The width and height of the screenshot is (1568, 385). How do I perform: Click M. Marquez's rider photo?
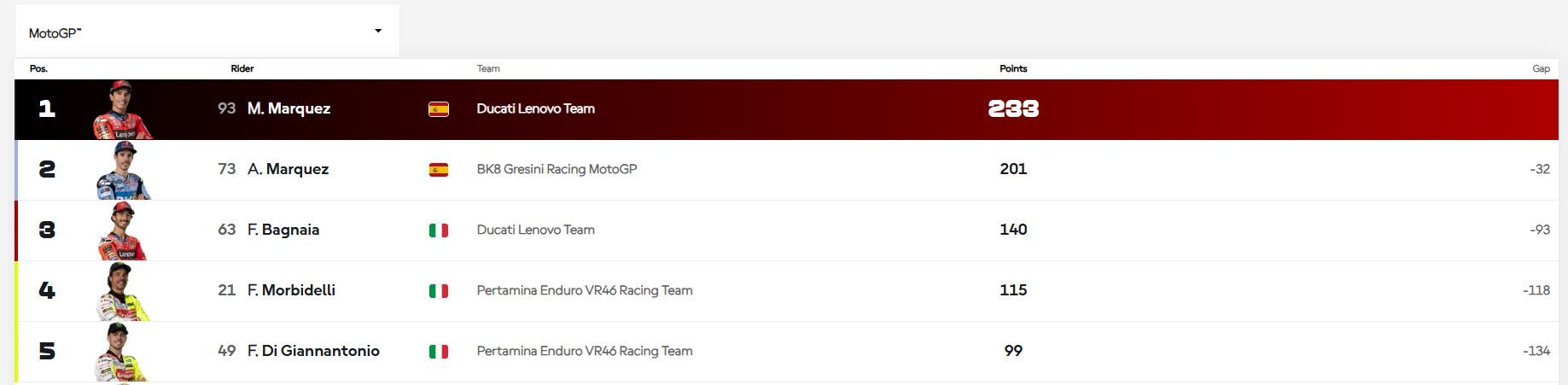[123, 110]
